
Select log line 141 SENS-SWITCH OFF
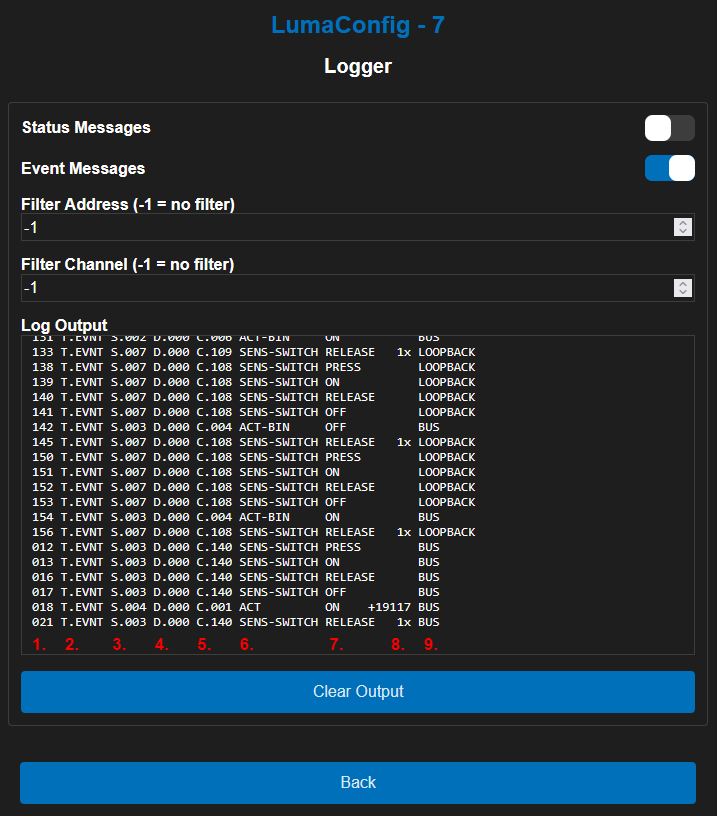coord(254,413)
